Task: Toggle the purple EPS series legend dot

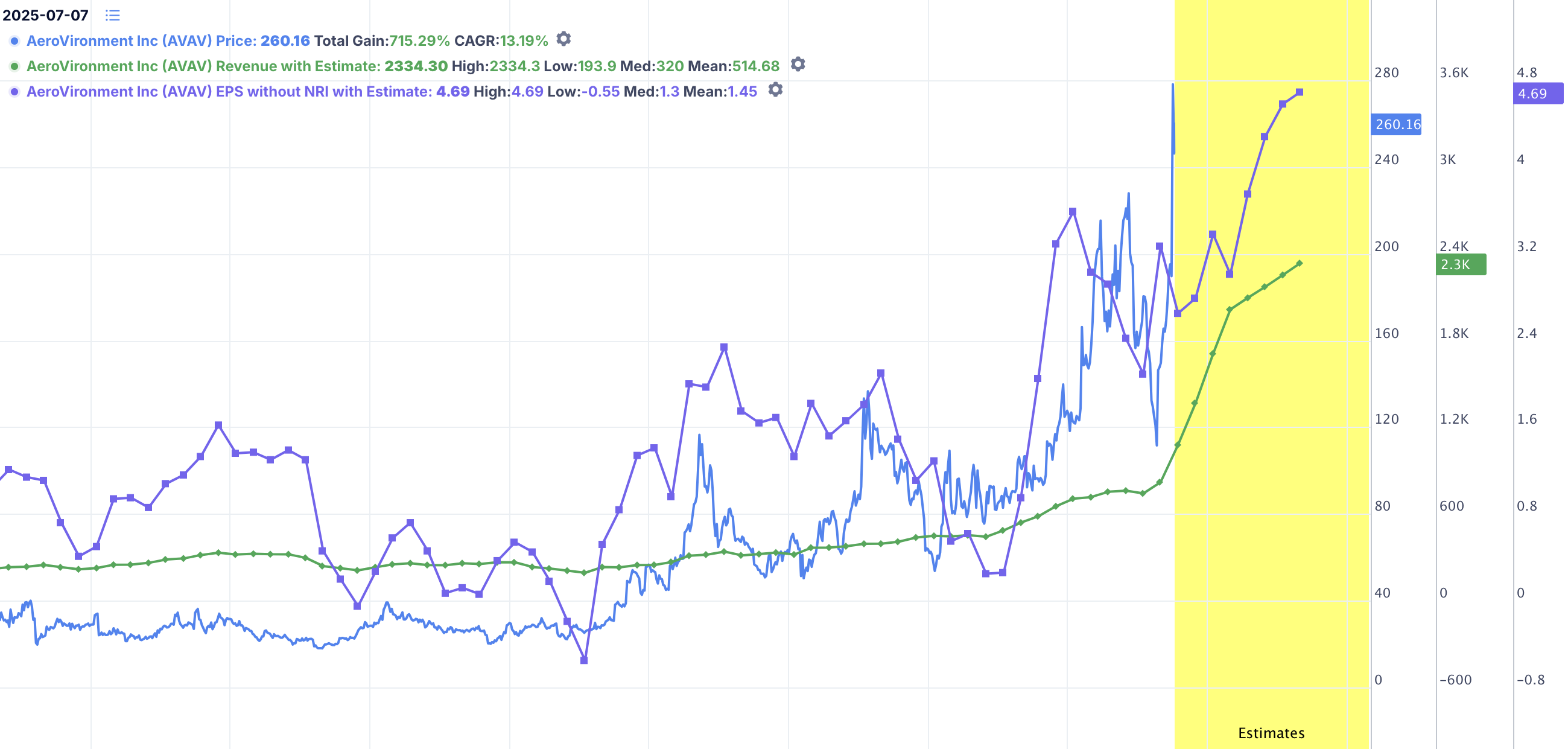Action: 14,91
